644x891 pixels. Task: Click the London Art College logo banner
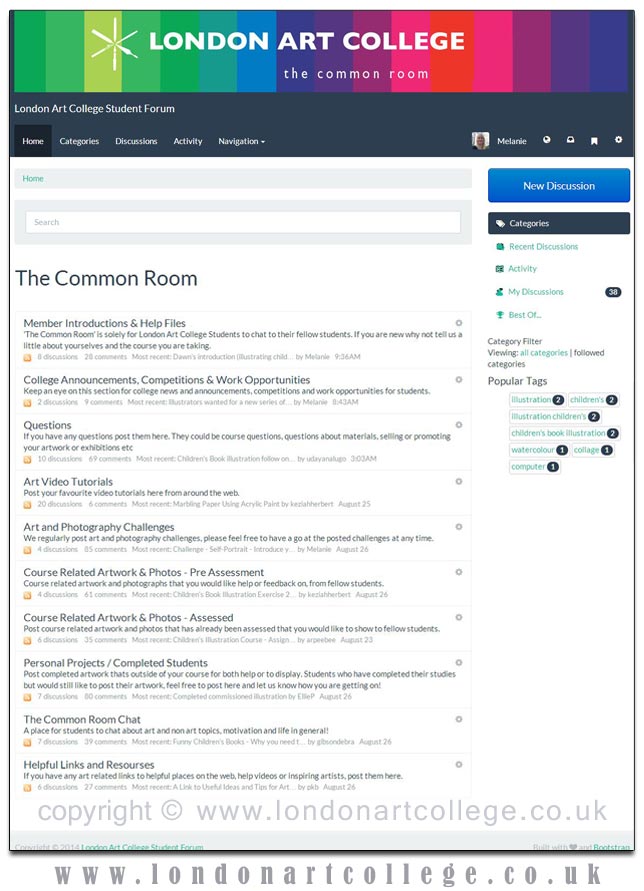click(321, 51)
